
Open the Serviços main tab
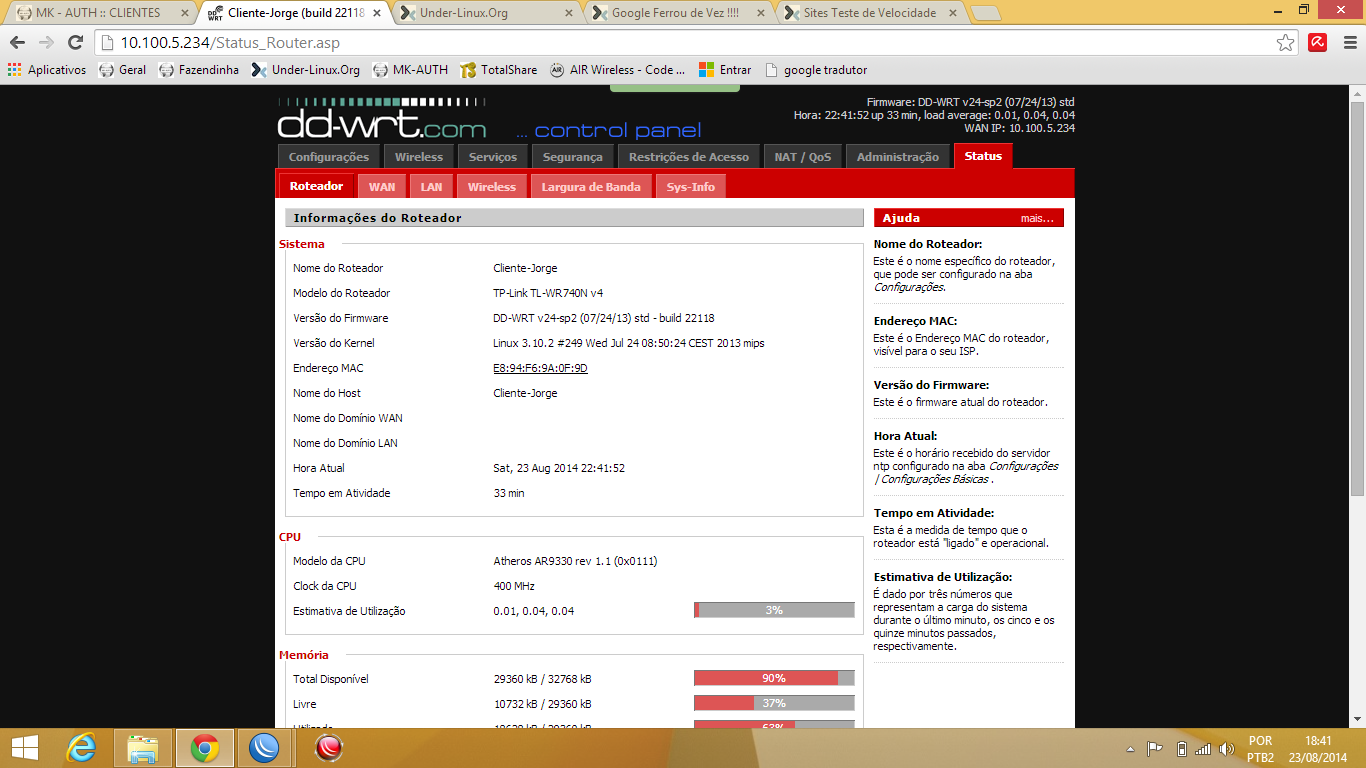tap(493, 157)
